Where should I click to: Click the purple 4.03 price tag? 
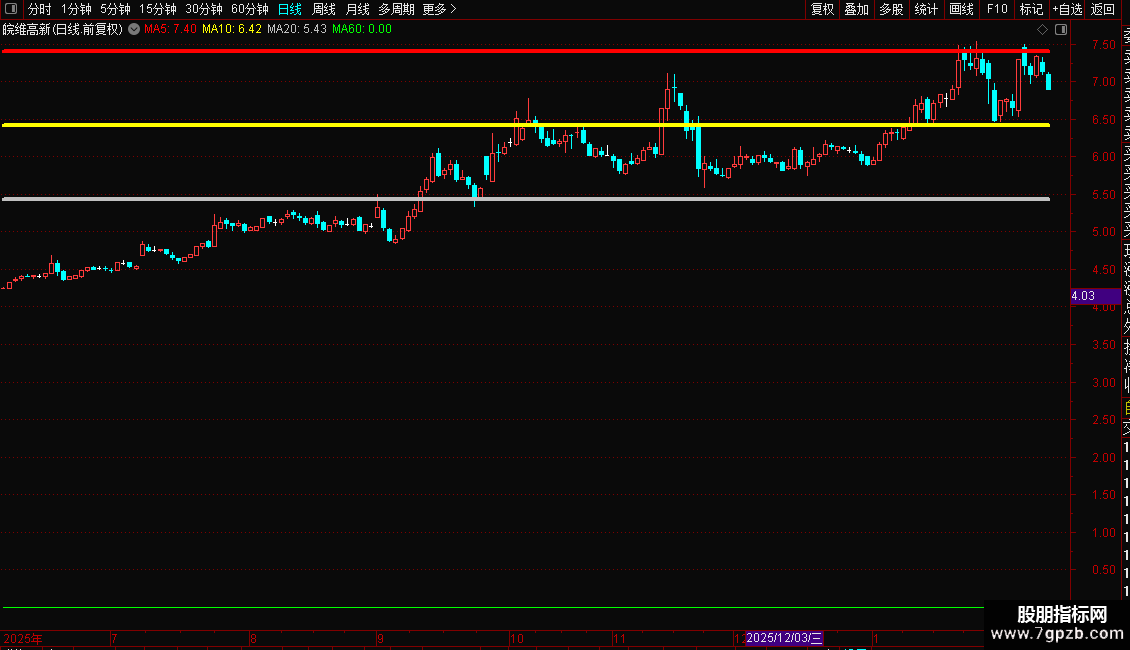pos(1095,296)
